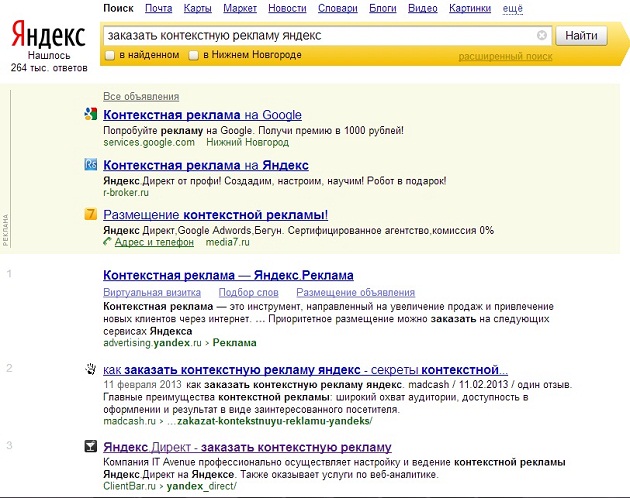
Task: Click the cocktail glass favicon of the ClientBar result
Action: pos(90,446)
